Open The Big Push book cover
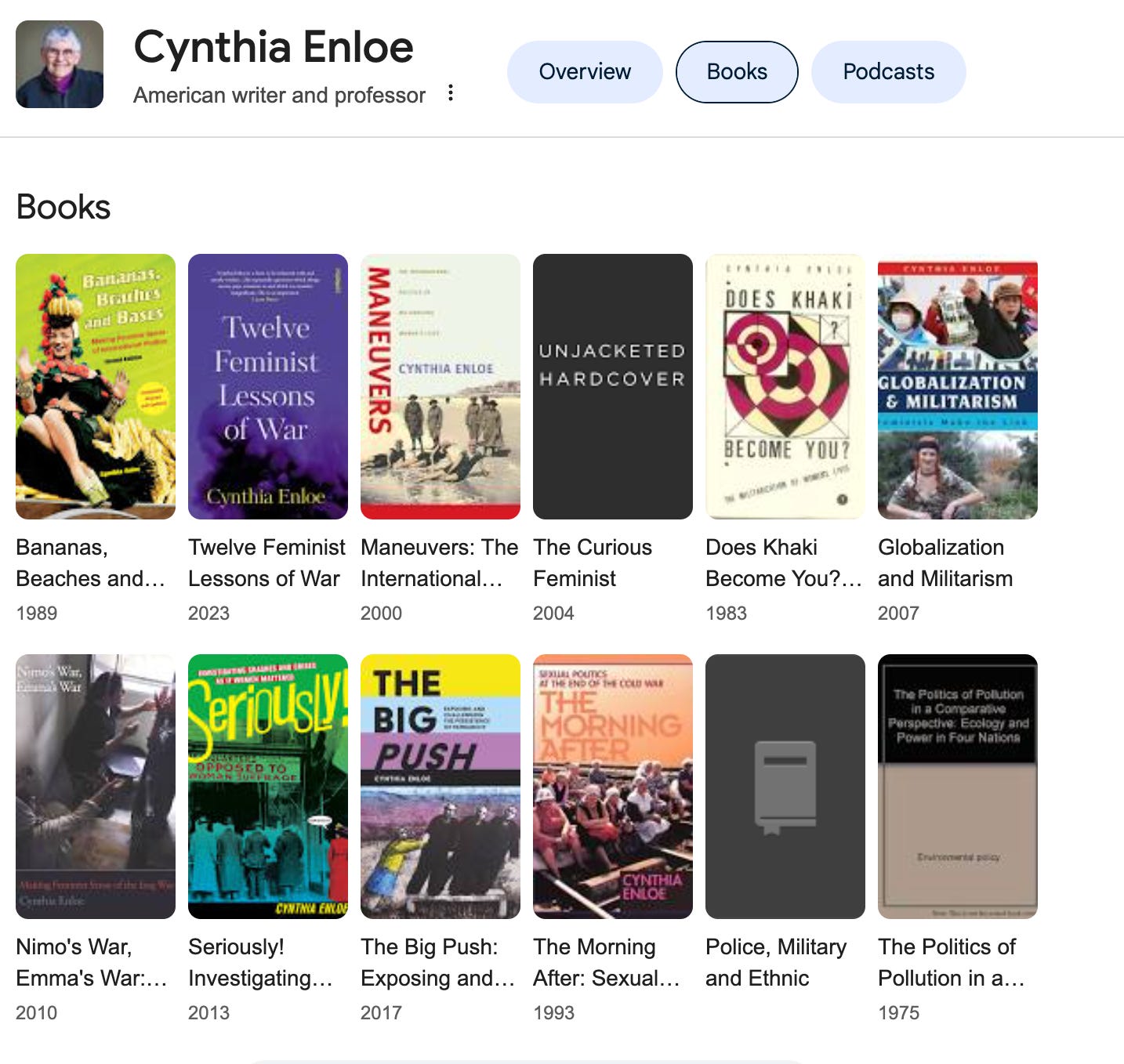 tap(441, 787)
